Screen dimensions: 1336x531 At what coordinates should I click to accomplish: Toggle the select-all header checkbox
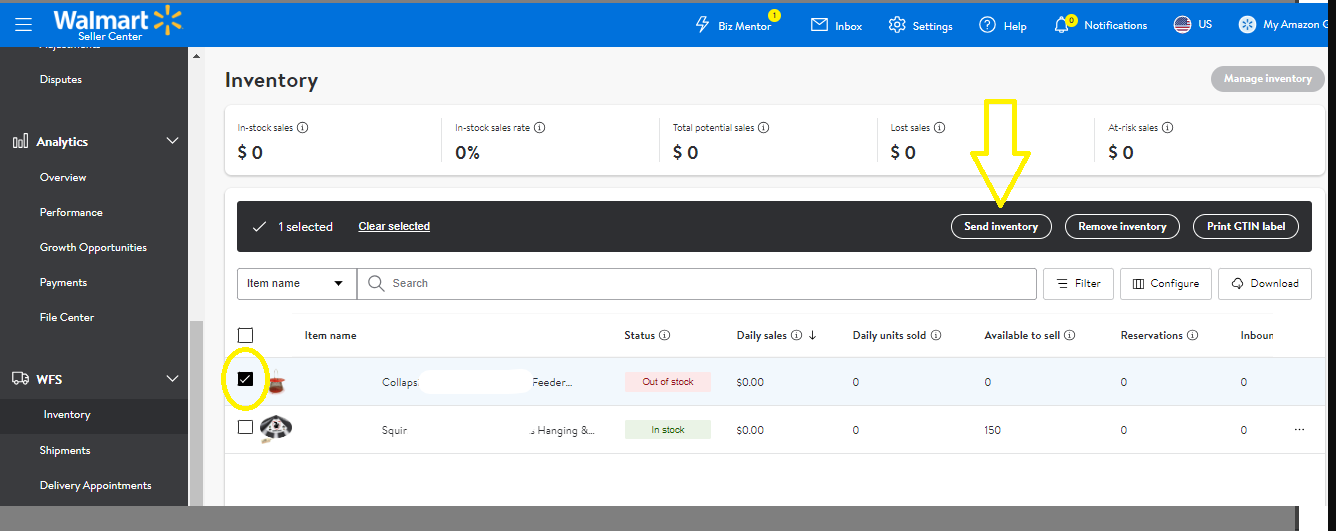246,335
